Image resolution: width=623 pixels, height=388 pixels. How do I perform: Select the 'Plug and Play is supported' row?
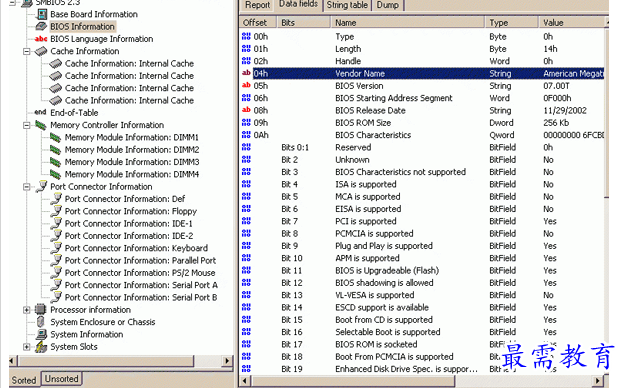422,246
